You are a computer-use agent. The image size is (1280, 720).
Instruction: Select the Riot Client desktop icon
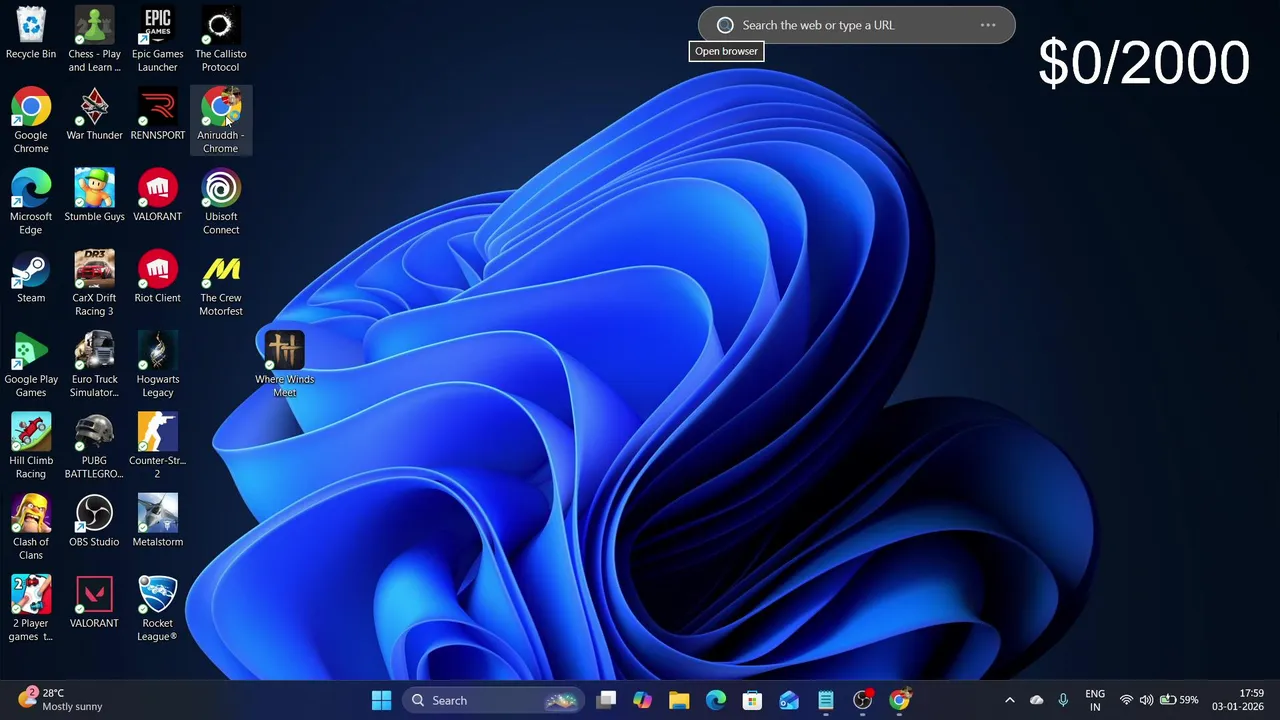pyautogui.click(x=157, y=277)
